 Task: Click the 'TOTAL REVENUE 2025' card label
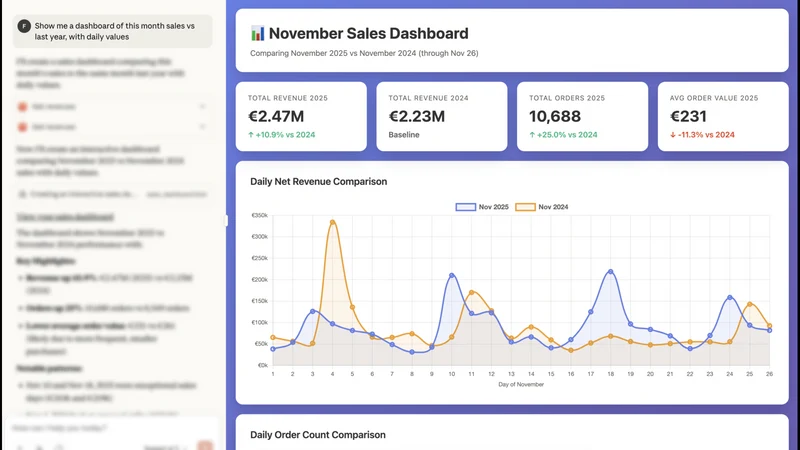pyautogui.click(x=288, y=98)
